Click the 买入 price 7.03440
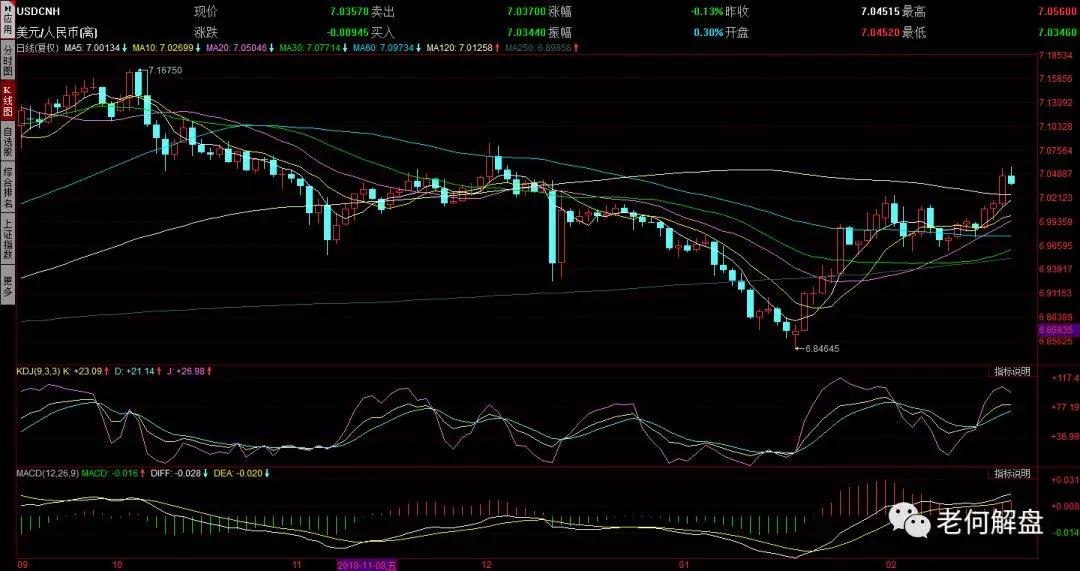This screenshot has height=571, width=1080. click(526, 32)
